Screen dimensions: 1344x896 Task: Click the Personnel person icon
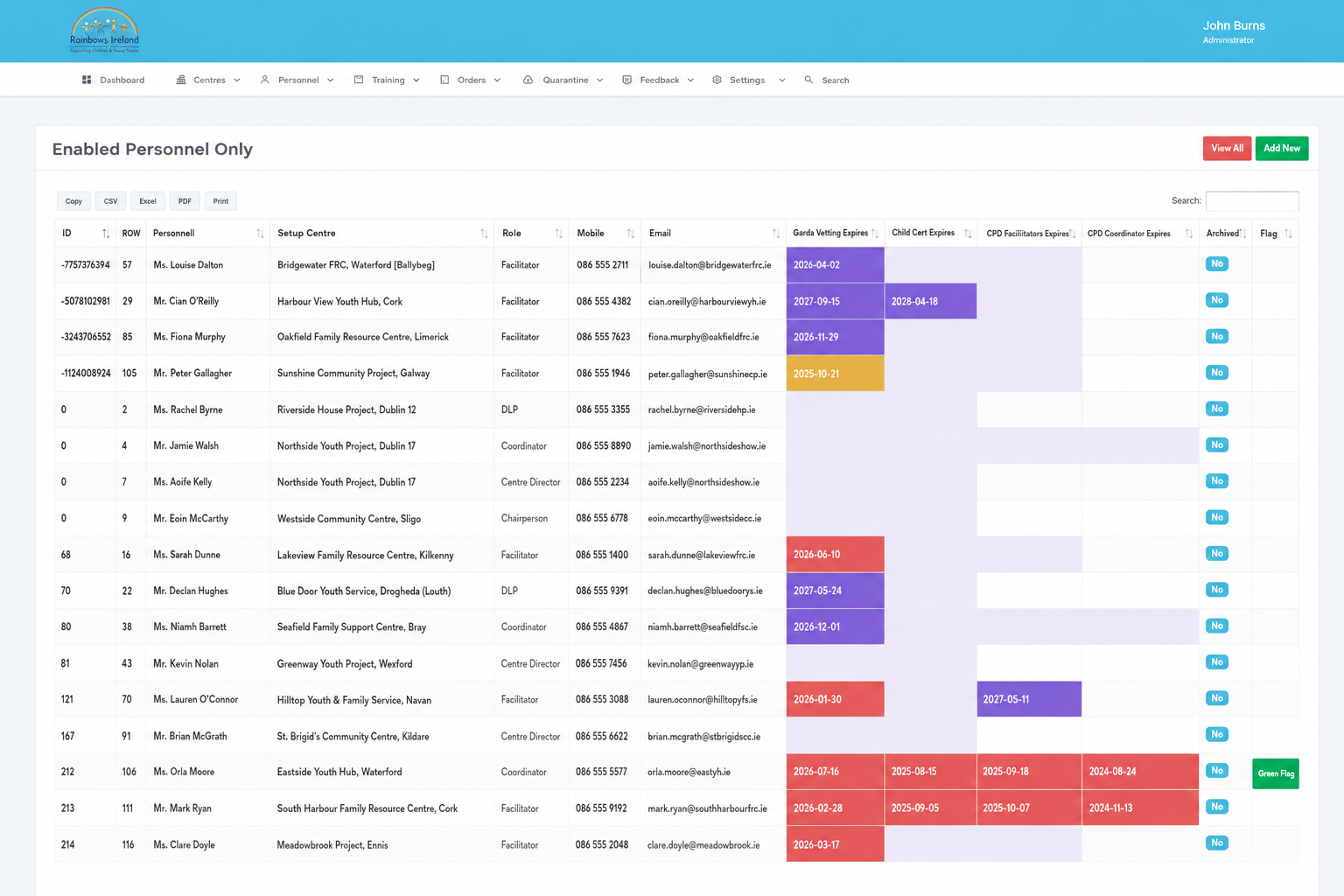point(265,80)
